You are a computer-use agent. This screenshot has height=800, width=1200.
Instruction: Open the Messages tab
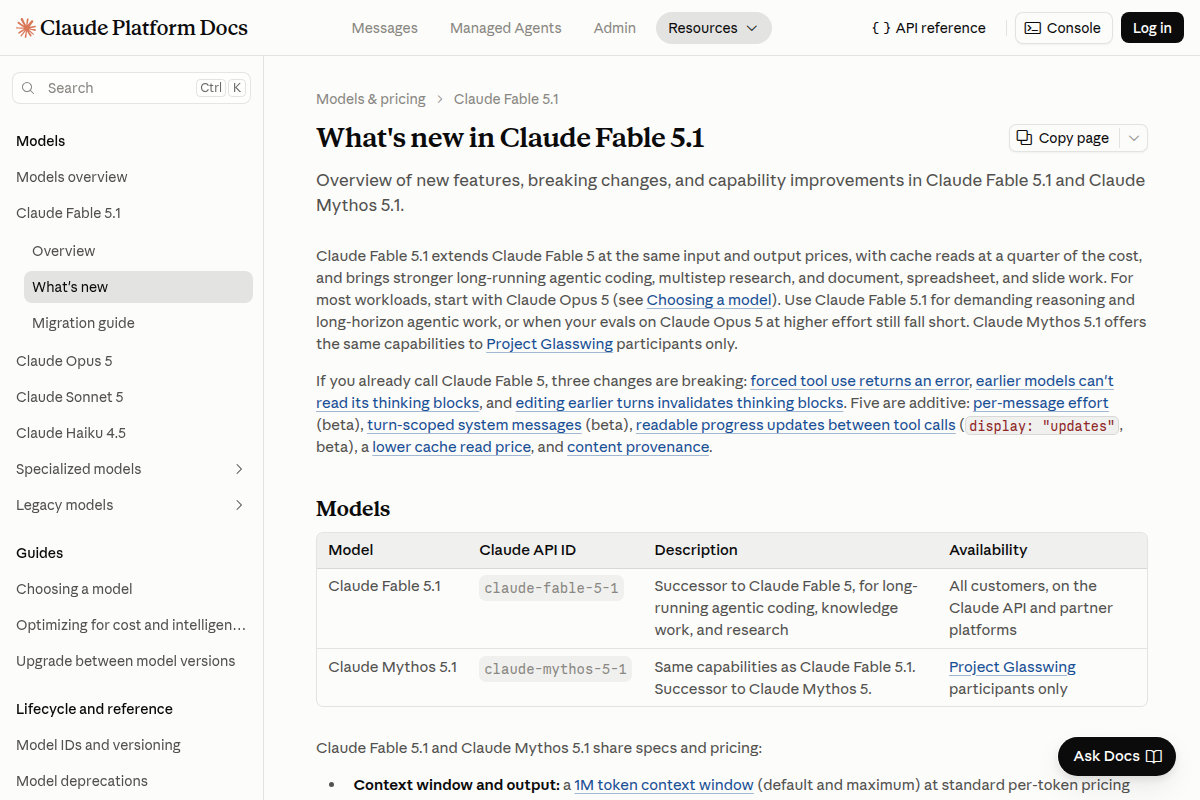(385, 28)
